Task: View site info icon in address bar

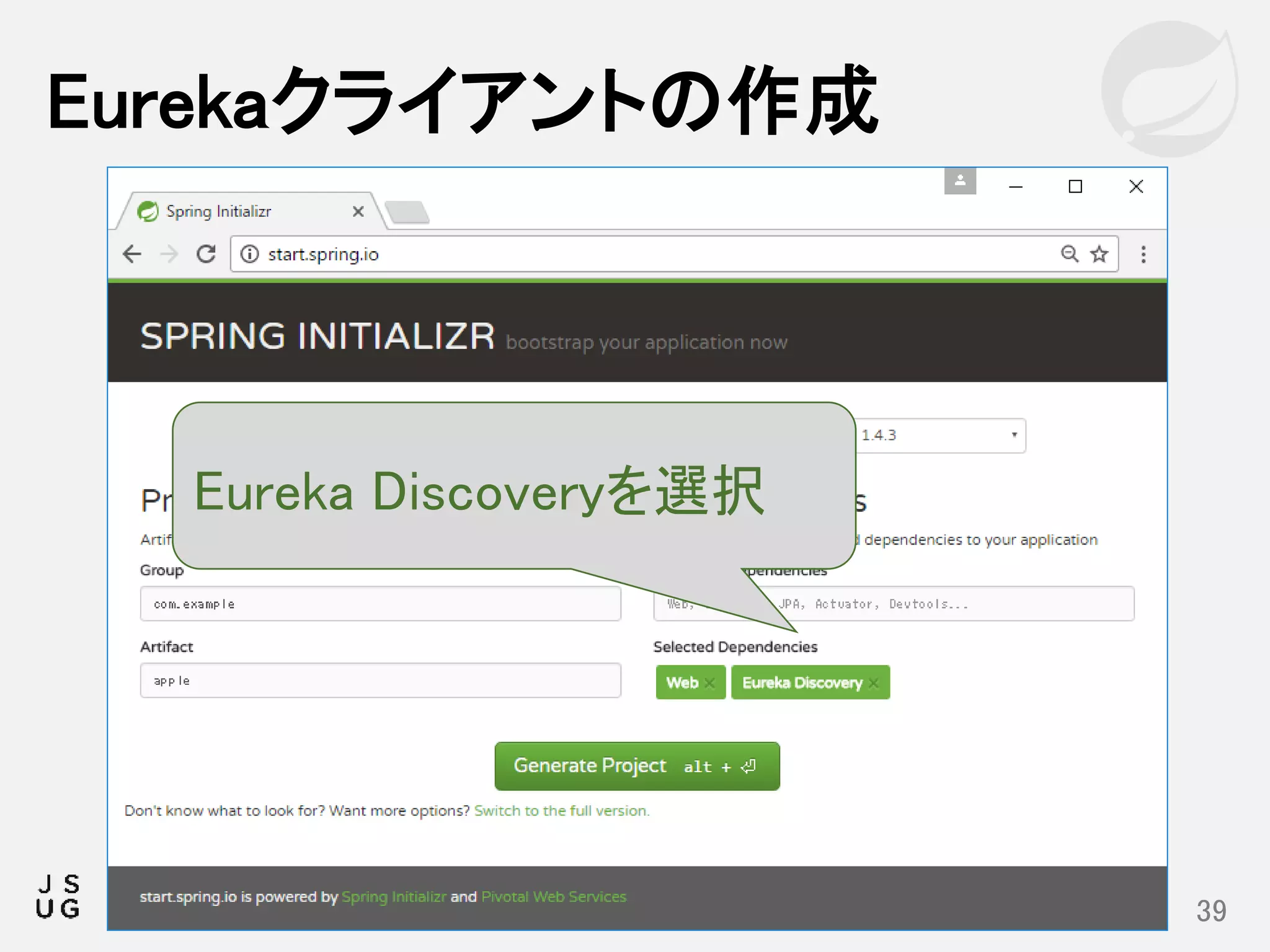Action: point(249,254)
